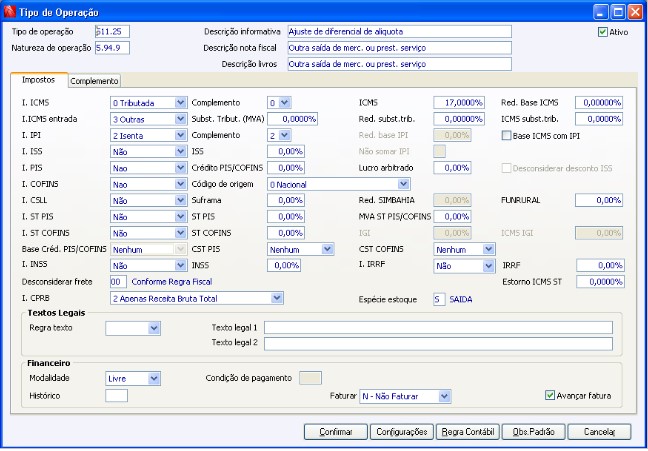Focus the Texto legal 1 input field
Viewport: 648px width, 451px height.
pos(438,327)
